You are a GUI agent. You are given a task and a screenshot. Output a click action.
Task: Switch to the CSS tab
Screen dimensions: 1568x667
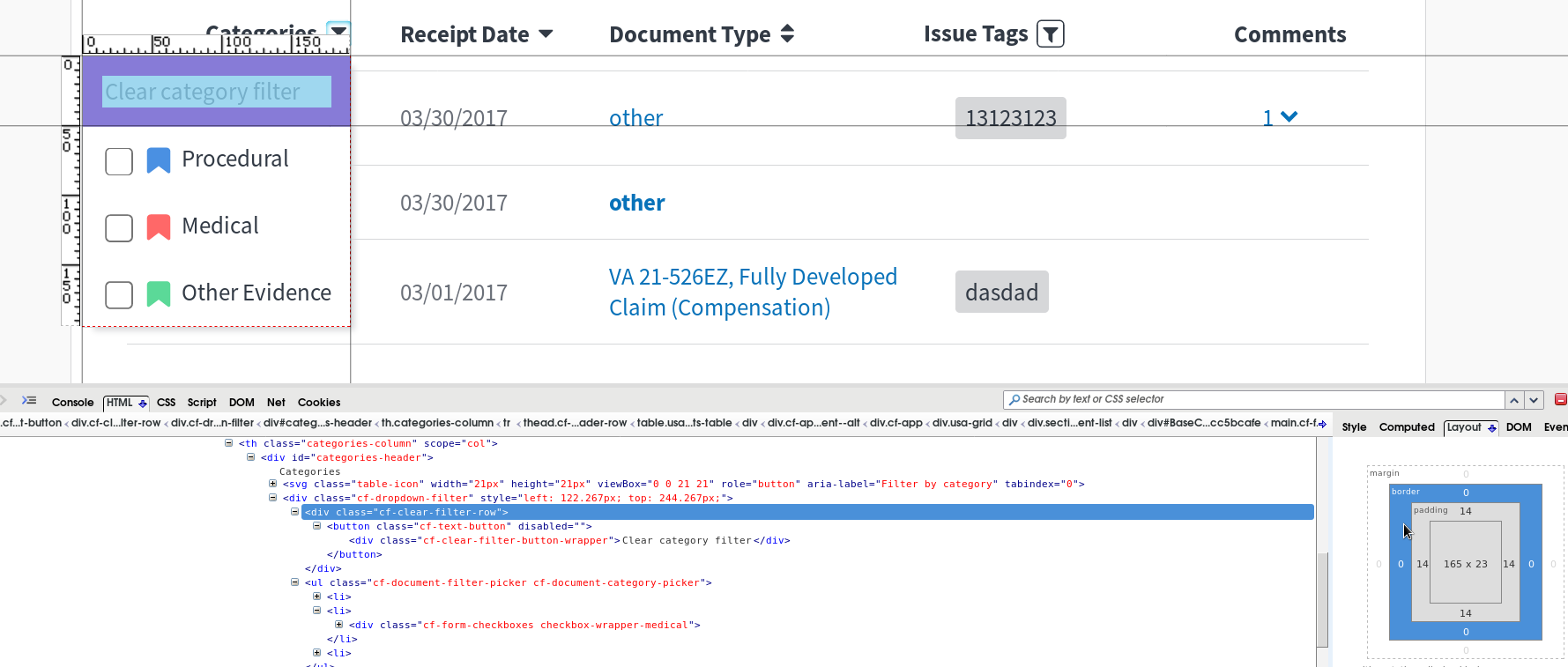(166, 403)
